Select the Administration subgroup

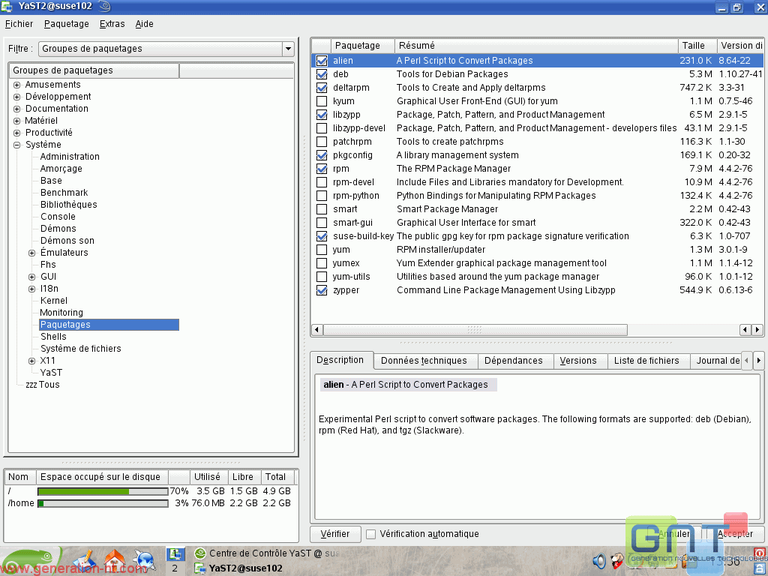pyautogui.click(x=70, y=157)
